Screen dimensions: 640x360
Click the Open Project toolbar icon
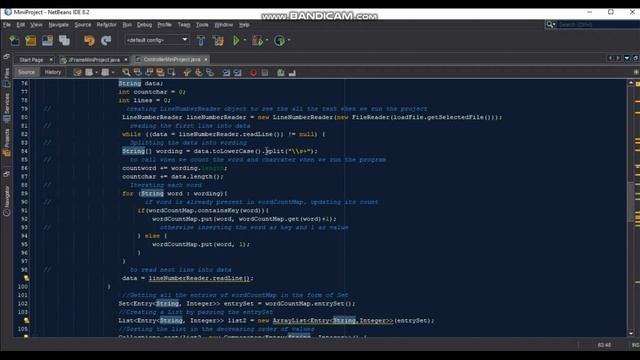[x=47, y=40]
